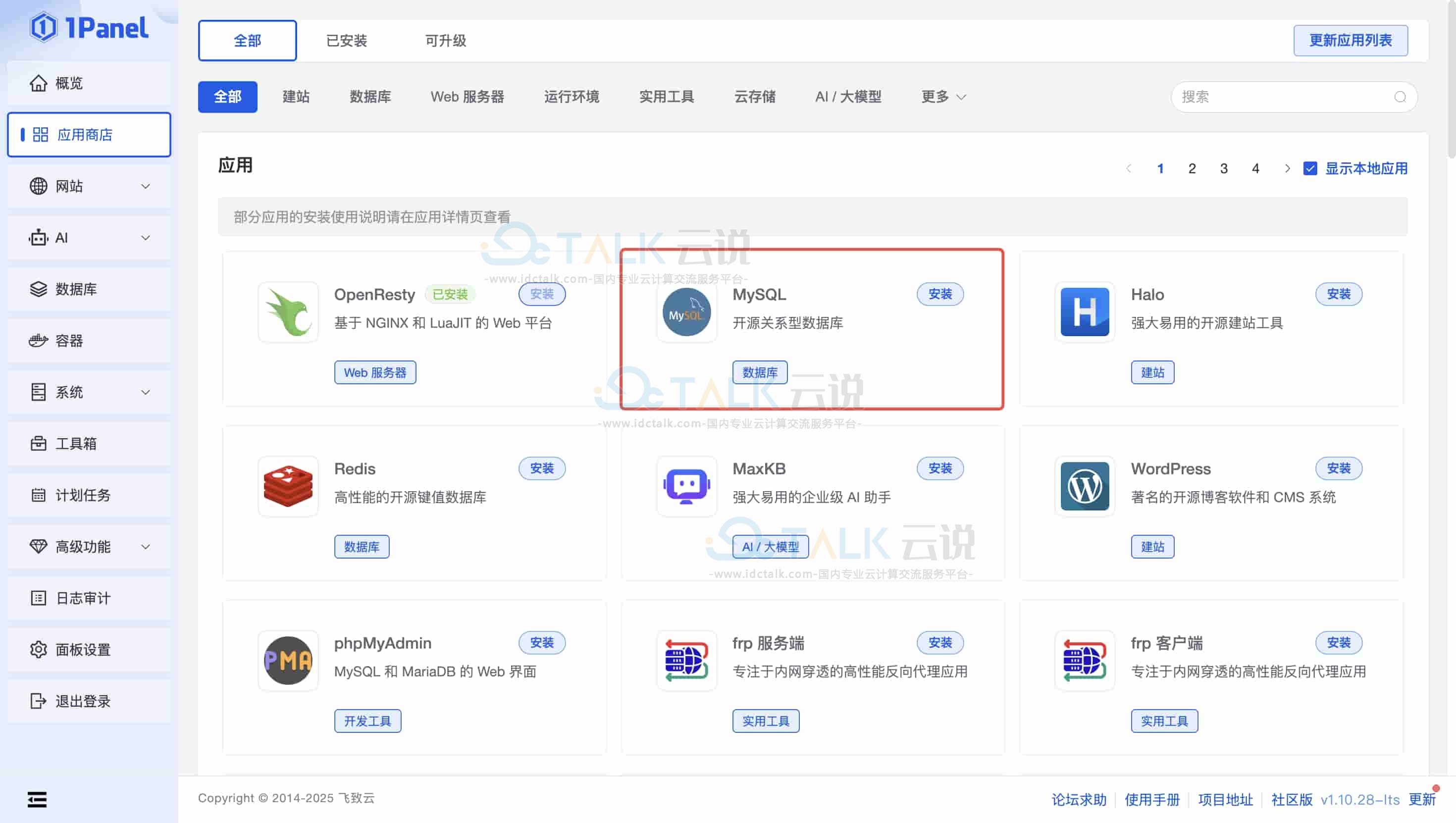Screen dimensions: 1456x823
Task: Expand the 系统 sidebar menu chevron
Action: 145,392
